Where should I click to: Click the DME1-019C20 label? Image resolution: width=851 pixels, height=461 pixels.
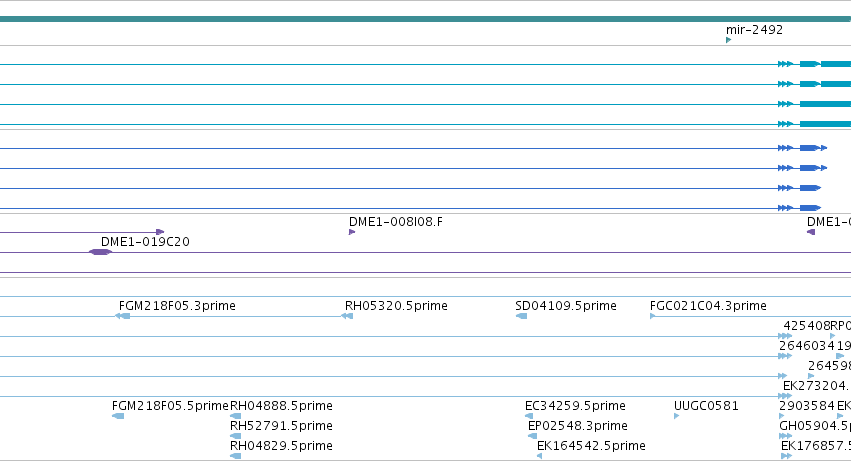coord(145,242)
